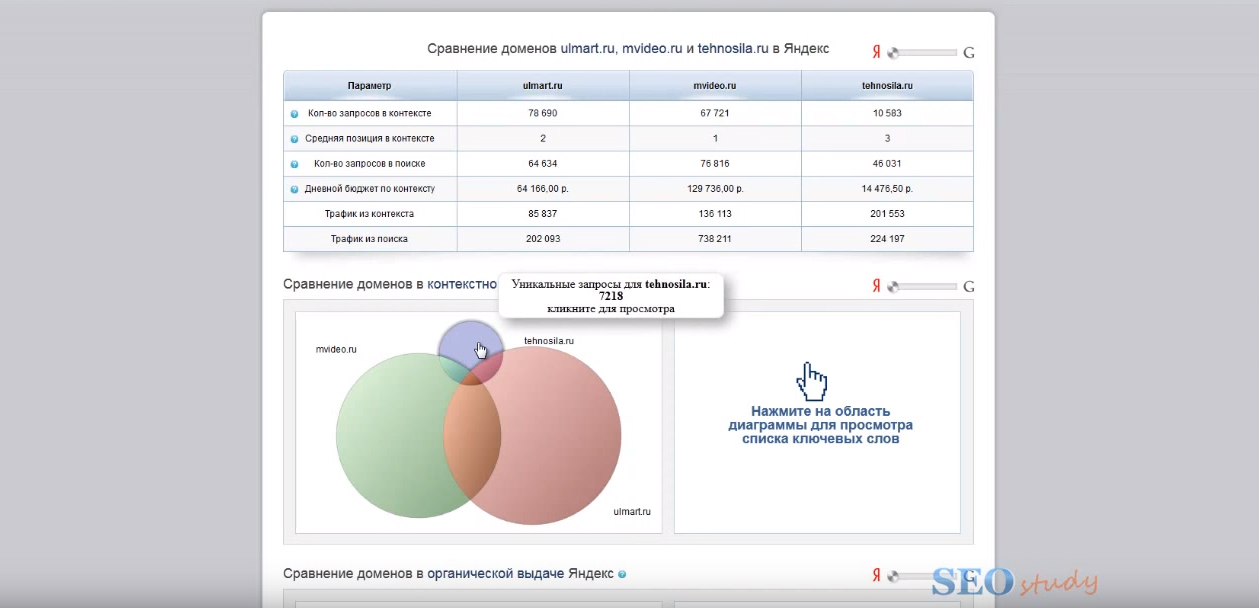Image resolution: width=1259 pixels, height=608 pixels.
Task: Click info icon after 'органической выдаче Яндекс'
Action: click(x=622, y=574)
